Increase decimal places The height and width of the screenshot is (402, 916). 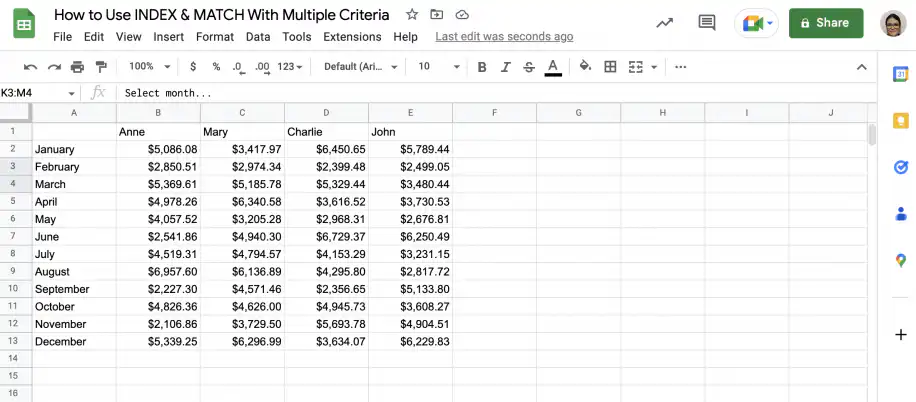click(x=262, y=67)
